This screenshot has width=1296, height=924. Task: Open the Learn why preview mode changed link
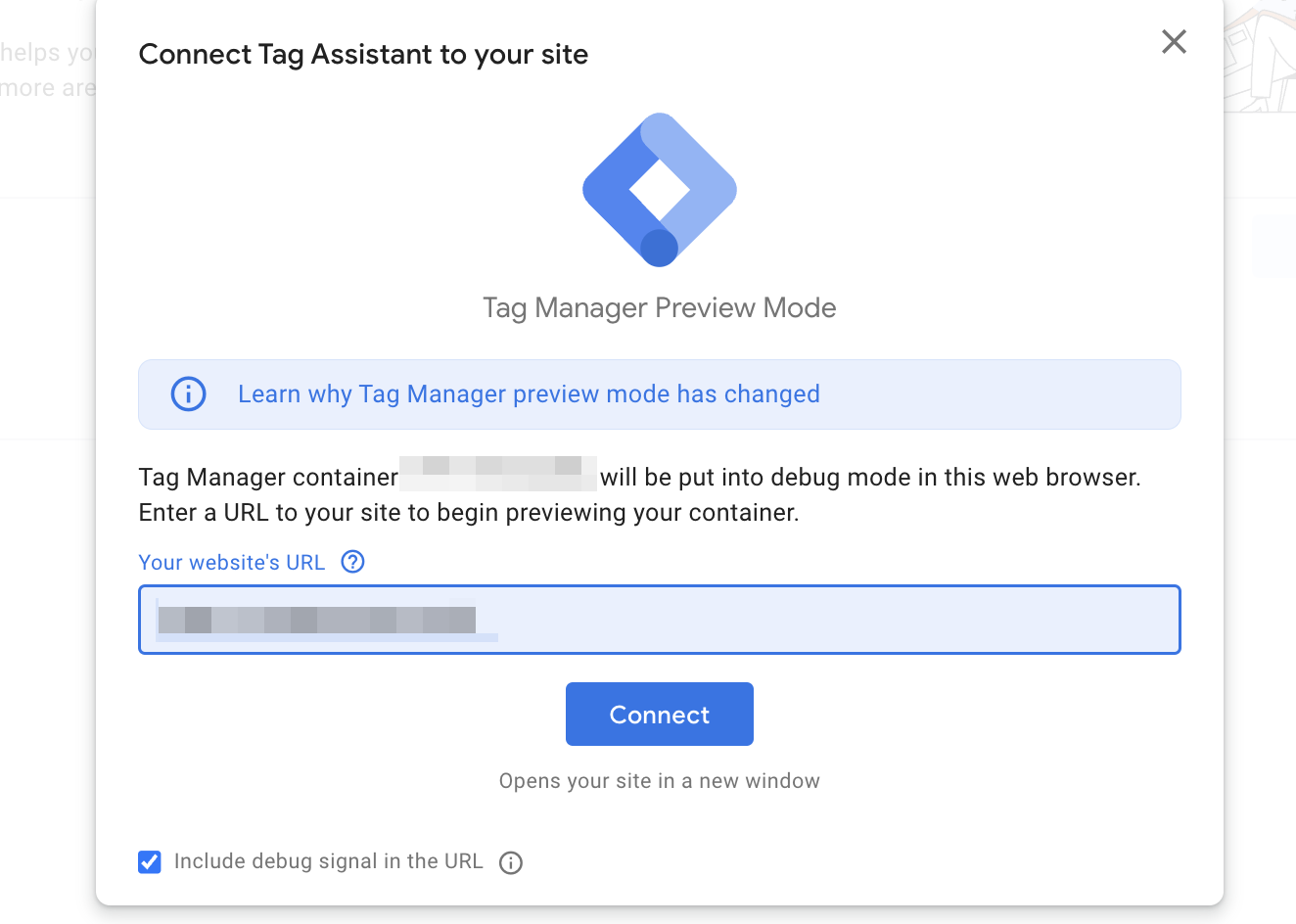(x=529, y=394)
